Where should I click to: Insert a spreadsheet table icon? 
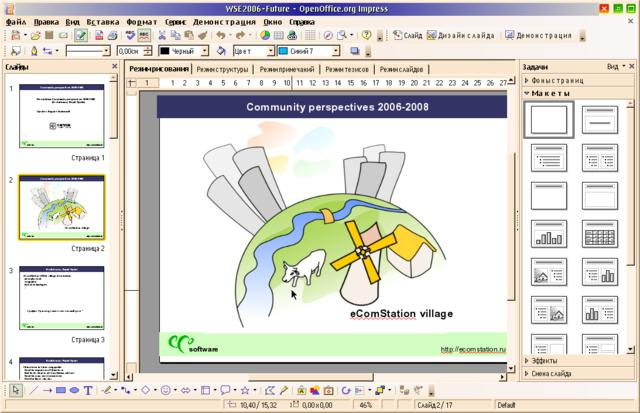pos(279,36)
